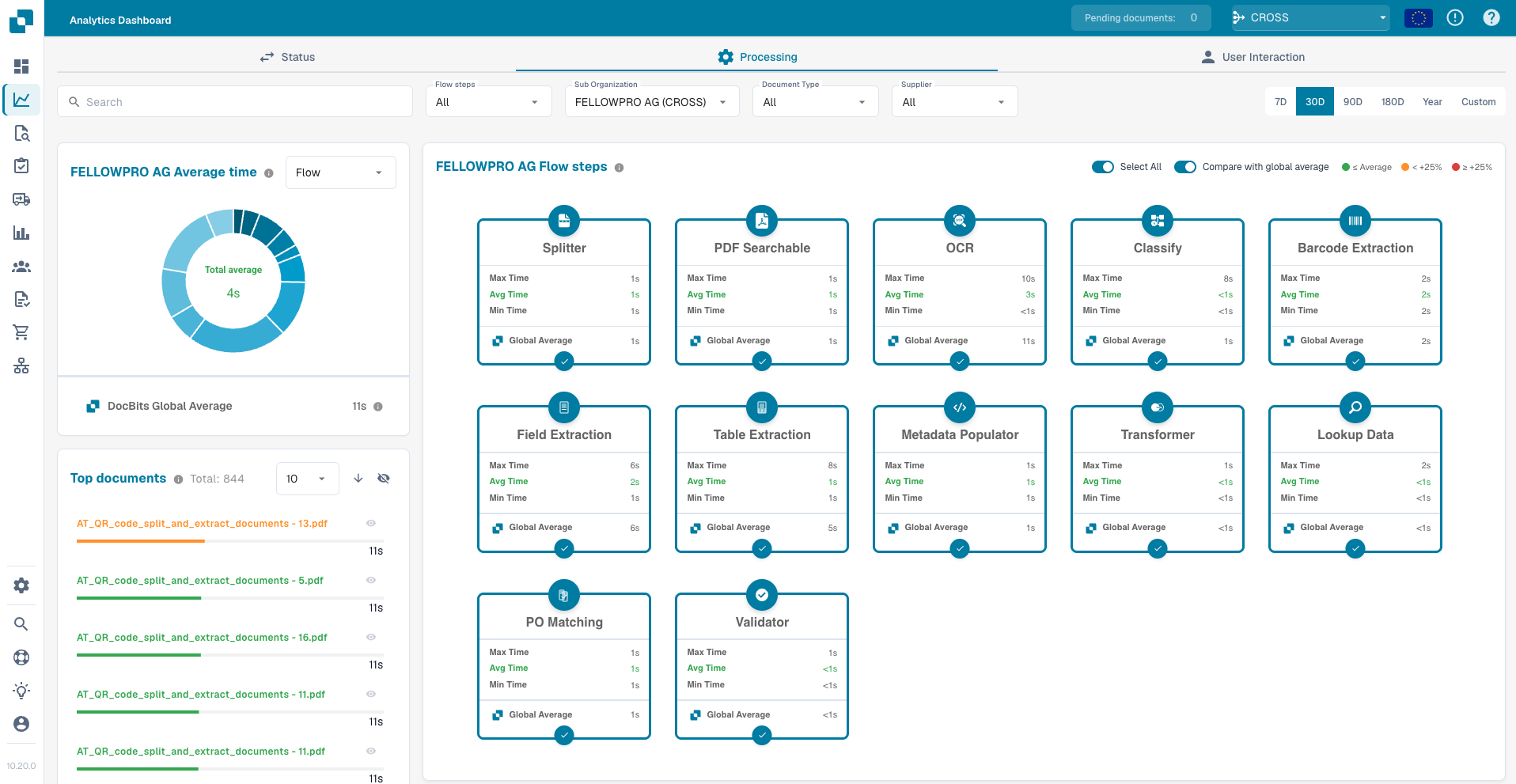Image resolution: width=1516 pixels, height=784 pixels.
Task: Open the top documents count dropdown
Action: pos(308,479)
